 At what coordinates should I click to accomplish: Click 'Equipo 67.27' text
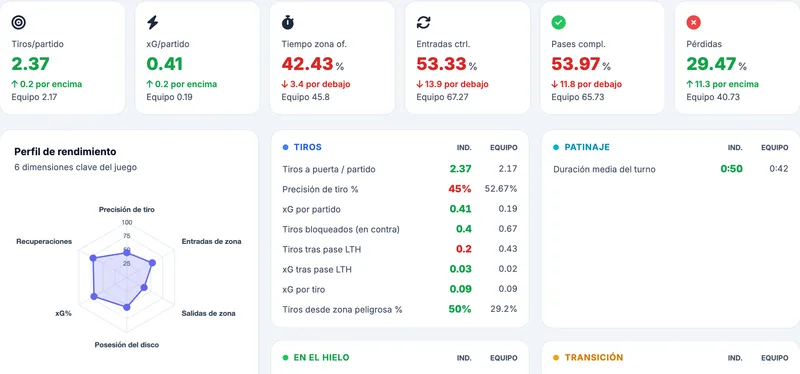pyautogui.click(x=442, y=97)
